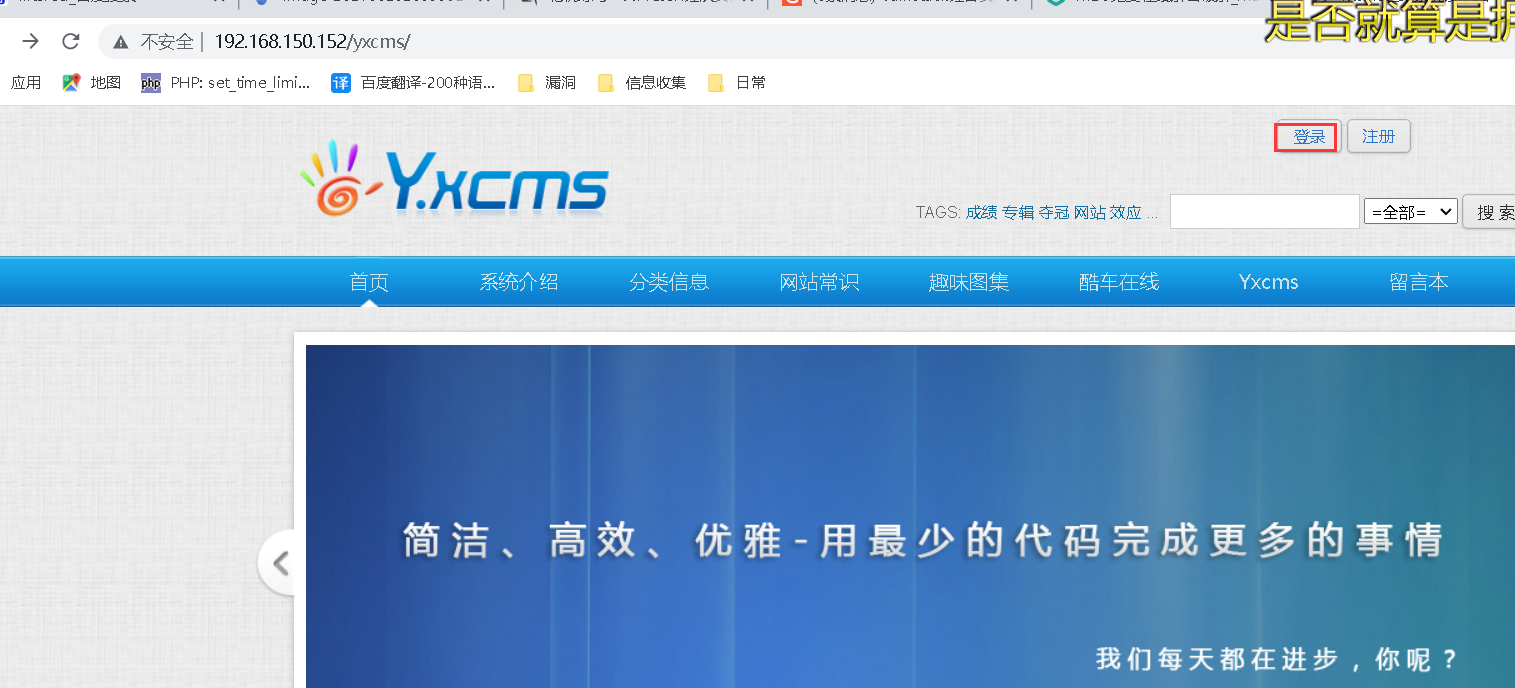Select the 首页 navigation item
The width and height of the screenshot is (1515, 688).
pyautogui.click(x=368, y=281)
